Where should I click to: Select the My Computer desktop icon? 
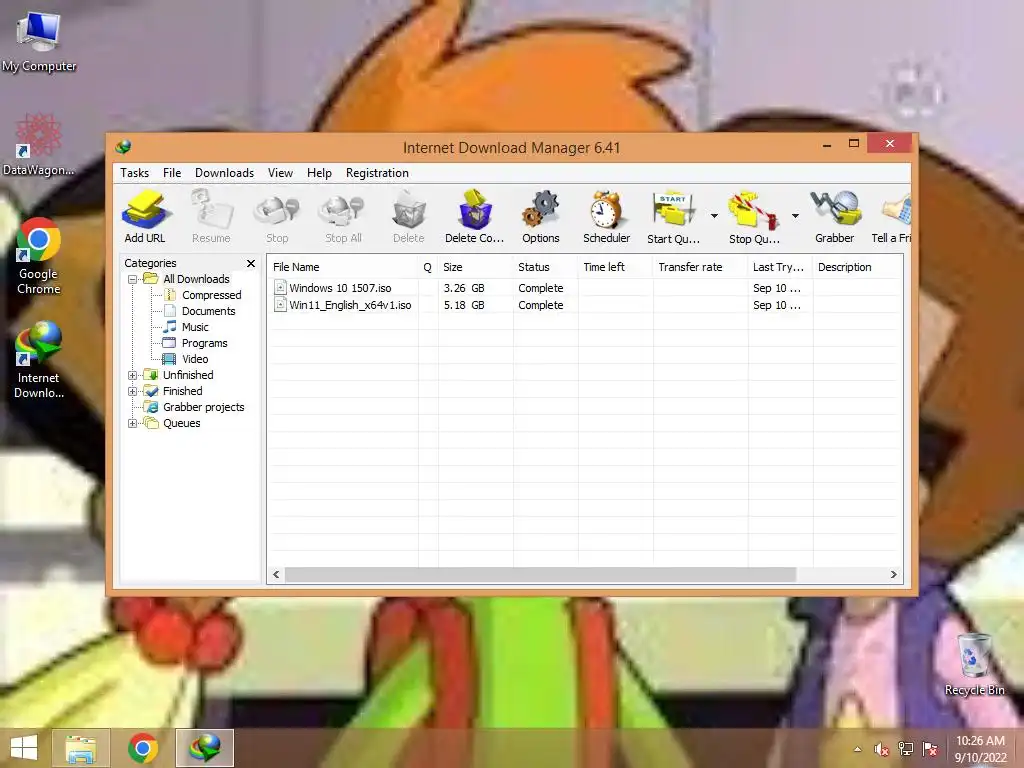(x=39, y=42)
